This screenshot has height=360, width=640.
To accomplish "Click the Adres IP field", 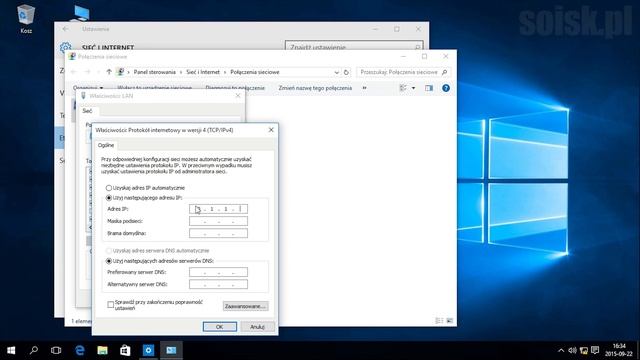I will click(218, 209).
